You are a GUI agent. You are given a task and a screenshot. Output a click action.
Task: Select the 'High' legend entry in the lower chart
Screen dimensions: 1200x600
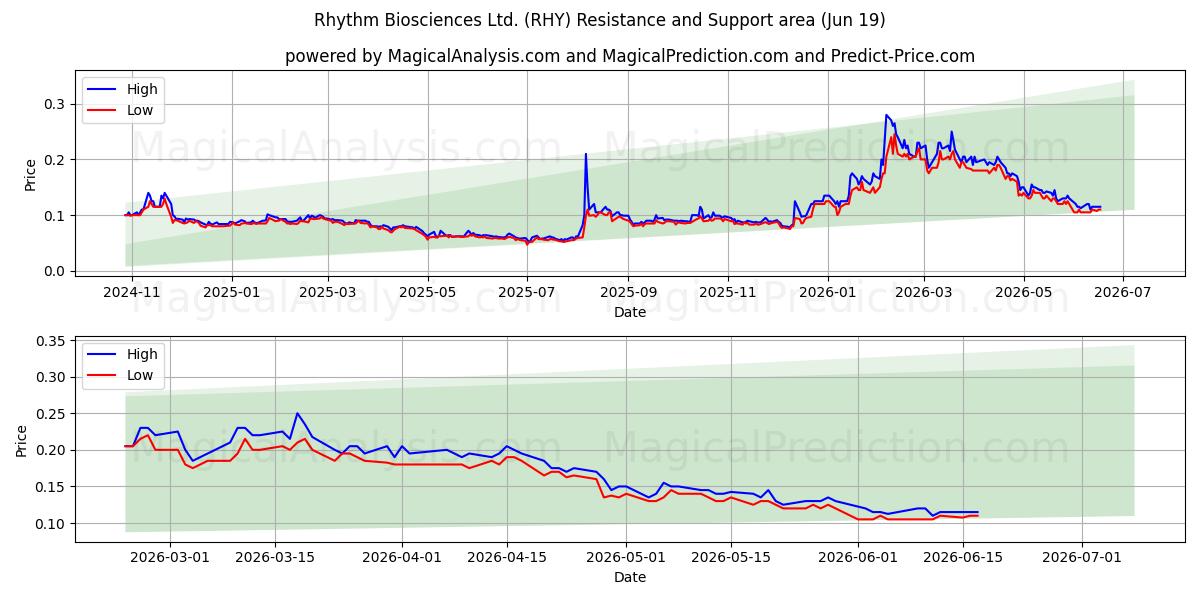pos(142,354)
